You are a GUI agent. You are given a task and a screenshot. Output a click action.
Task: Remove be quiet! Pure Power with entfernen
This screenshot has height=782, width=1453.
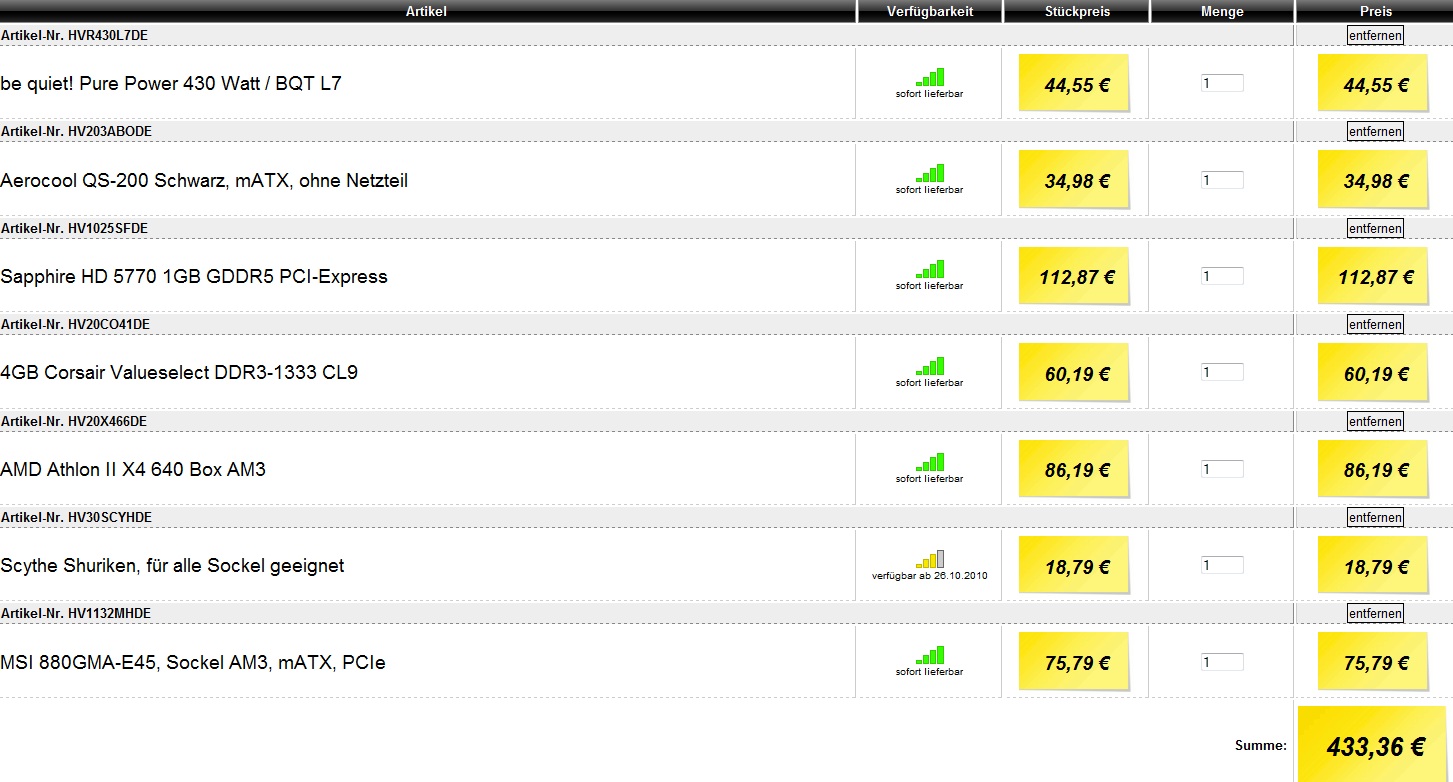click(1375, 35)
